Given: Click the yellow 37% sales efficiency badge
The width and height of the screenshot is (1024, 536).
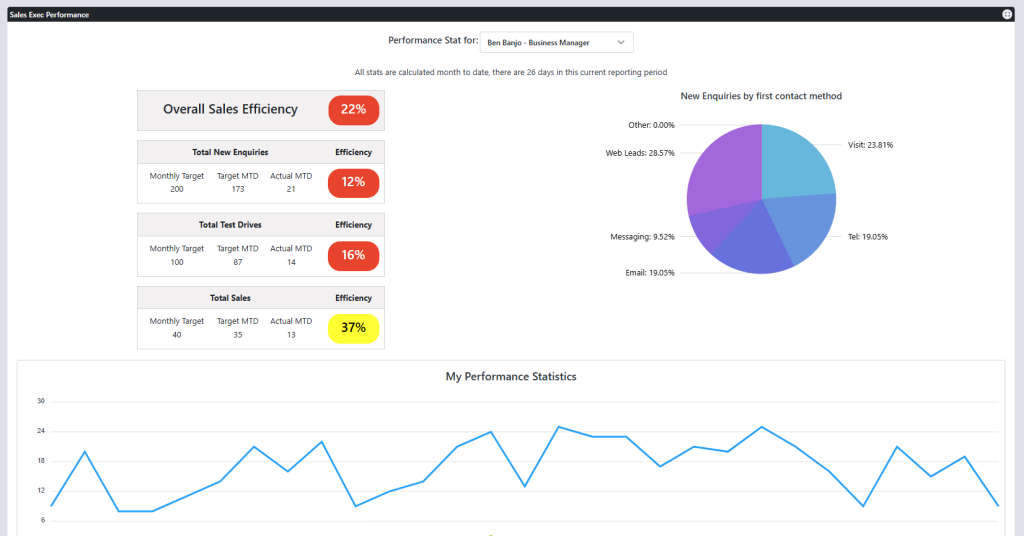Looking at the screenshot, I should tap(353, 328).
